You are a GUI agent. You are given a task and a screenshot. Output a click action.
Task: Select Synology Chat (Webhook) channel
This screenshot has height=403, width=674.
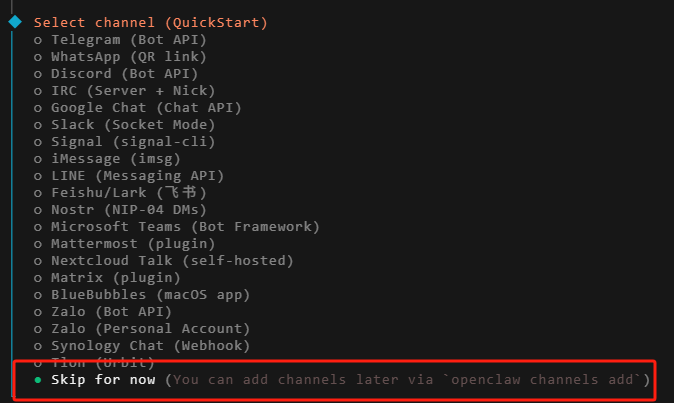pos(150,345)
